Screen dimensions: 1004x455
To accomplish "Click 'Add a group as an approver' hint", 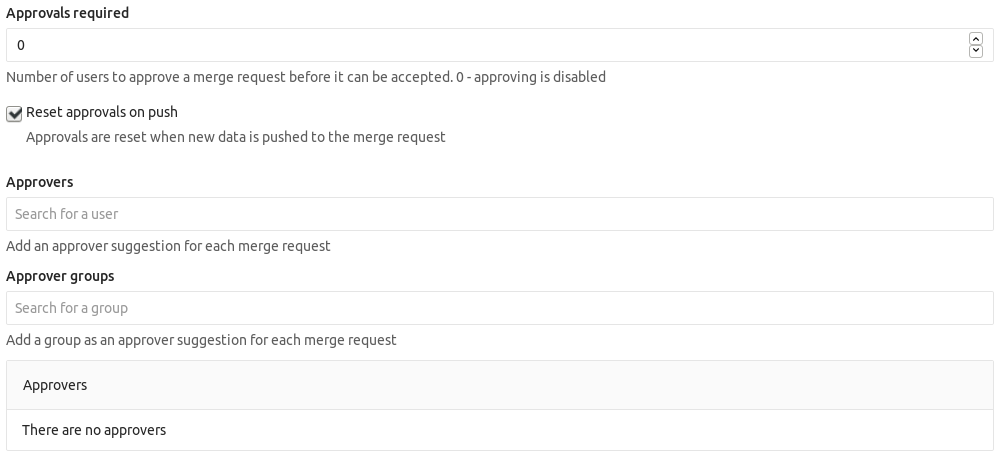I will click(x=201, y=340).
